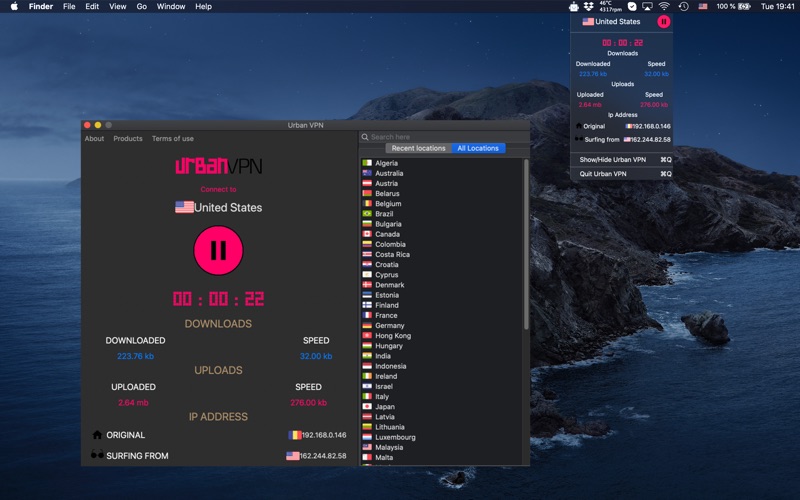This screenshot has height=500, width=800.
Task: Open the Apple menu
Action: click(x=14, y=6)
